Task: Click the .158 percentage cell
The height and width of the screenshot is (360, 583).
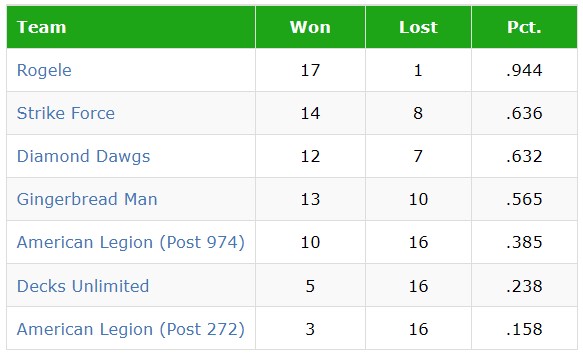Action: [x=524, y=329]
